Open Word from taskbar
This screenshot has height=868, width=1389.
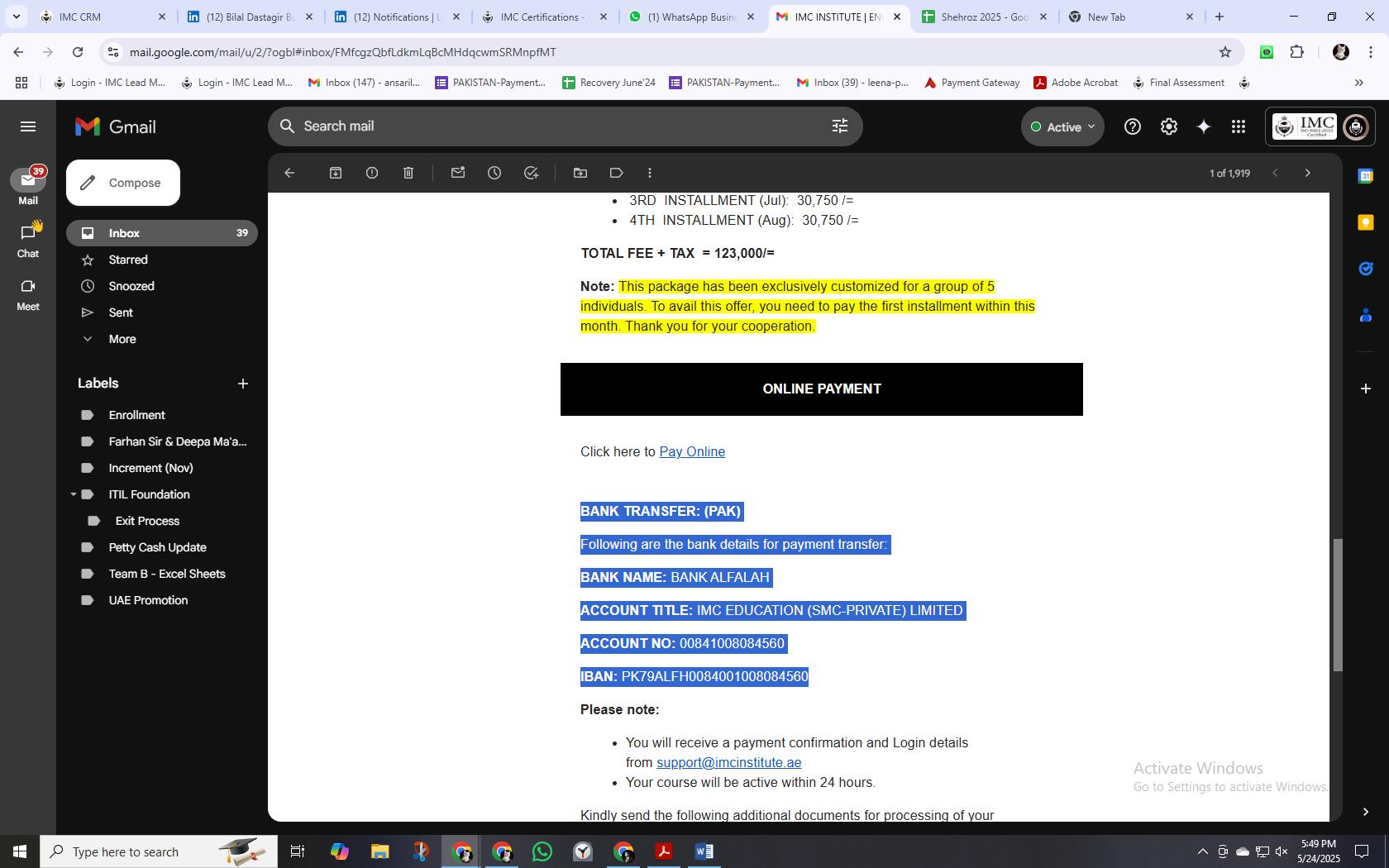pos(704,851)
